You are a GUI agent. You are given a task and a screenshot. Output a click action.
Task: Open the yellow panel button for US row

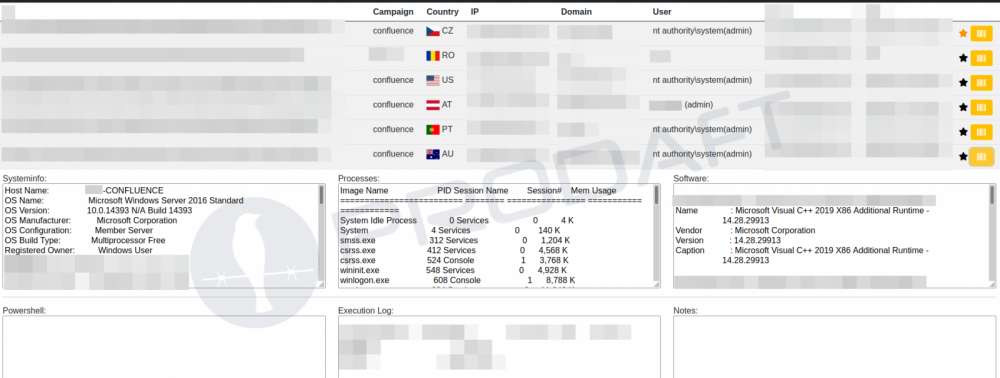(x=981, y=82)
